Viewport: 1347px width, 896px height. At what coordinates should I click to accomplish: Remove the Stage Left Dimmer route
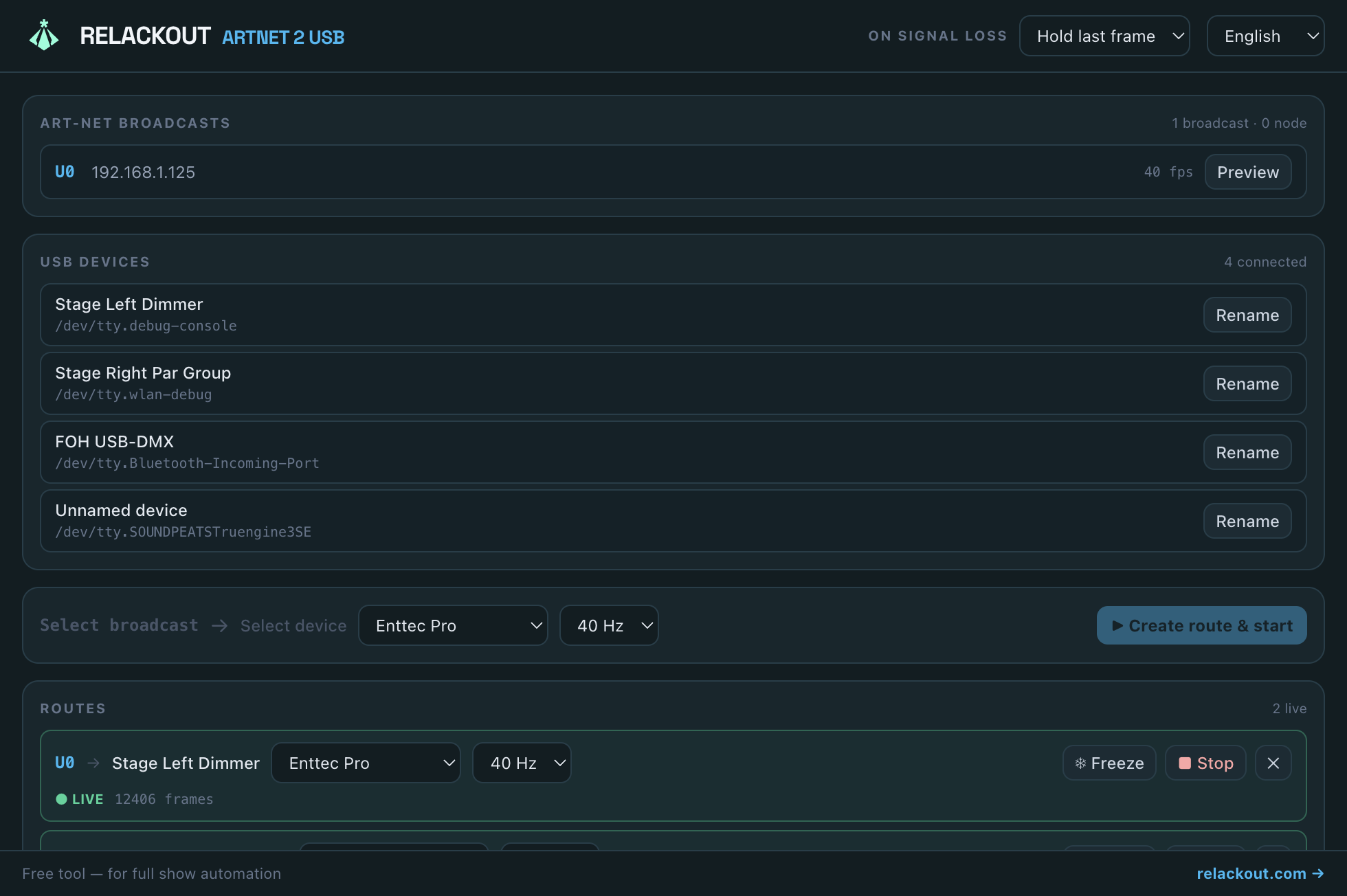click(x=1273, y=763)
